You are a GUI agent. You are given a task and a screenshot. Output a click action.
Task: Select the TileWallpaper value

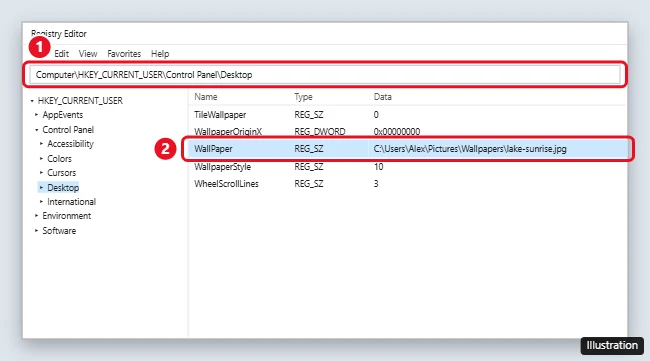coord(220,115)
